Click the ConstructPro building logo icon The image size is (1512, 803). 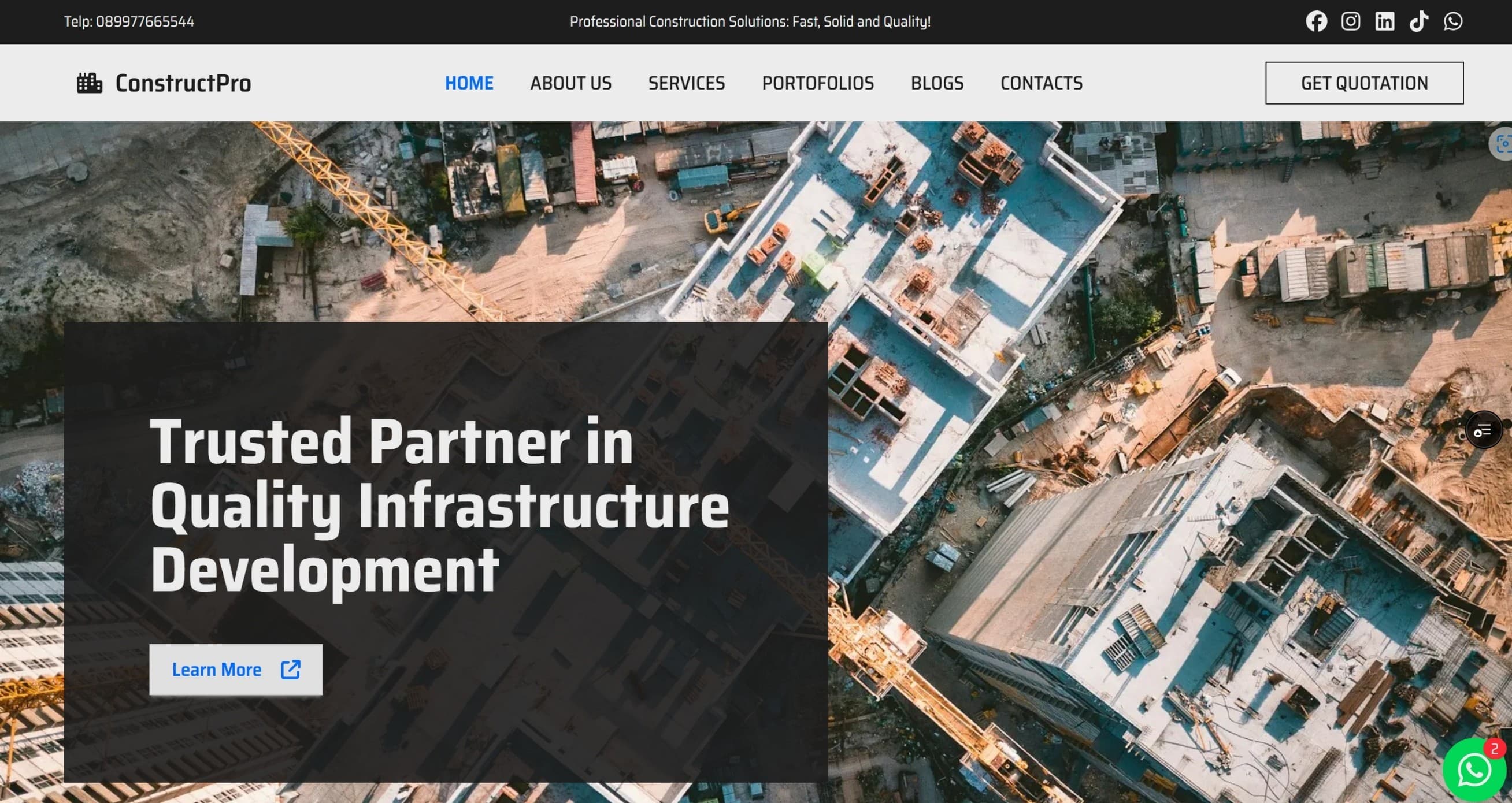[89, 83]
